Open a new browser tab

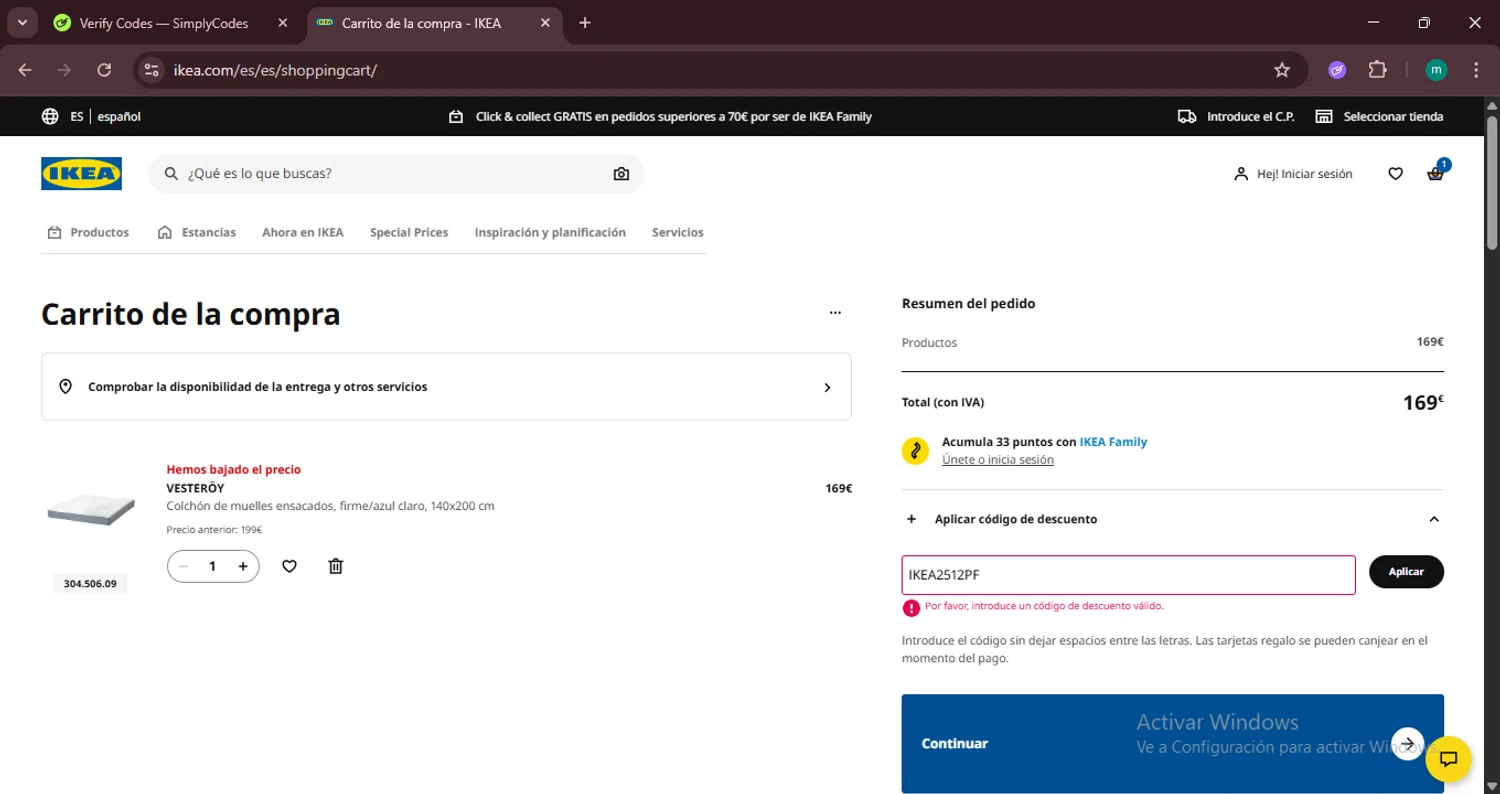pos(585,23)
